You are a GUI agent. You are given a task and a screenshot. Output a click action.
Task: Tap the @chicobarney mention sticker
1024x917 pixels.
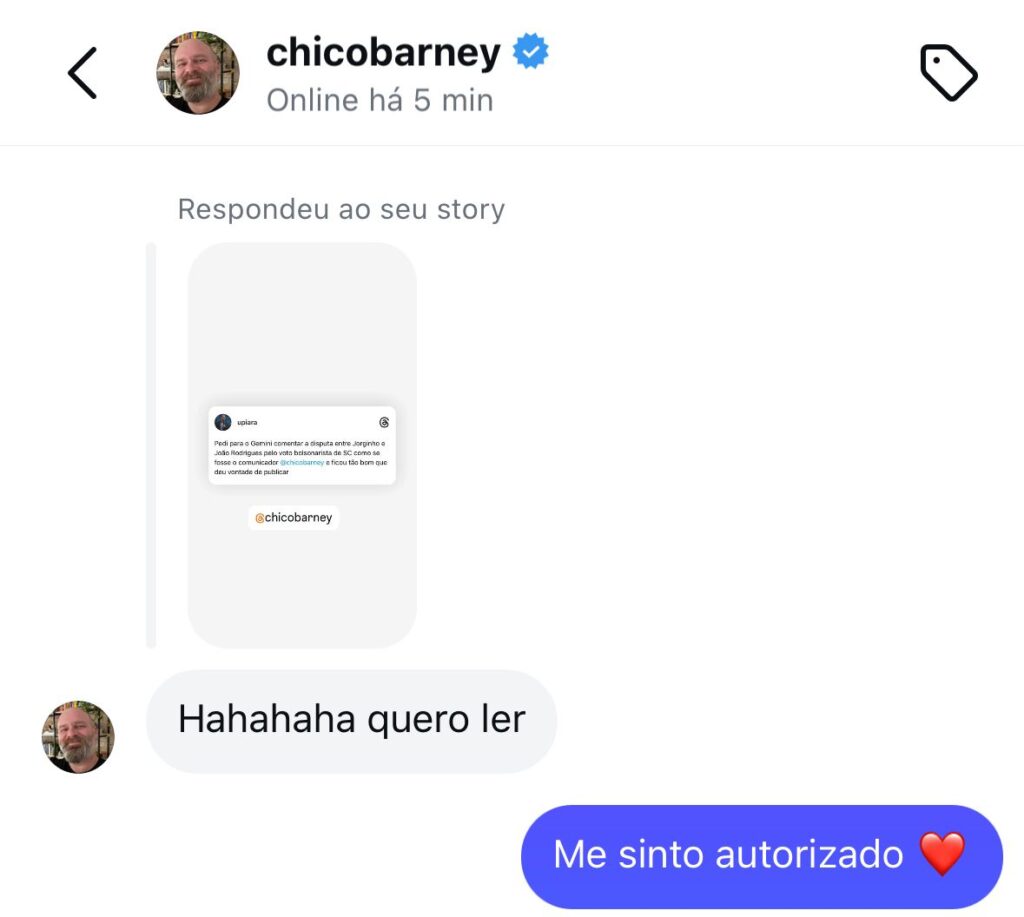(x=294, y=518)
